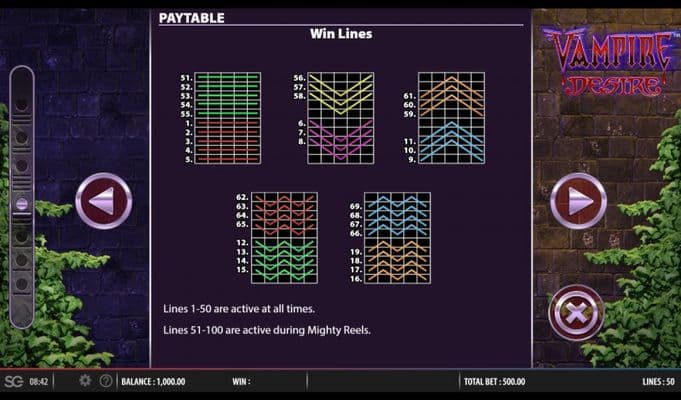This screenshot has height=400, width=681.
Task: Select the win lines 66-69 and 16-19 diagram
Action: click(x=397, y=238)
